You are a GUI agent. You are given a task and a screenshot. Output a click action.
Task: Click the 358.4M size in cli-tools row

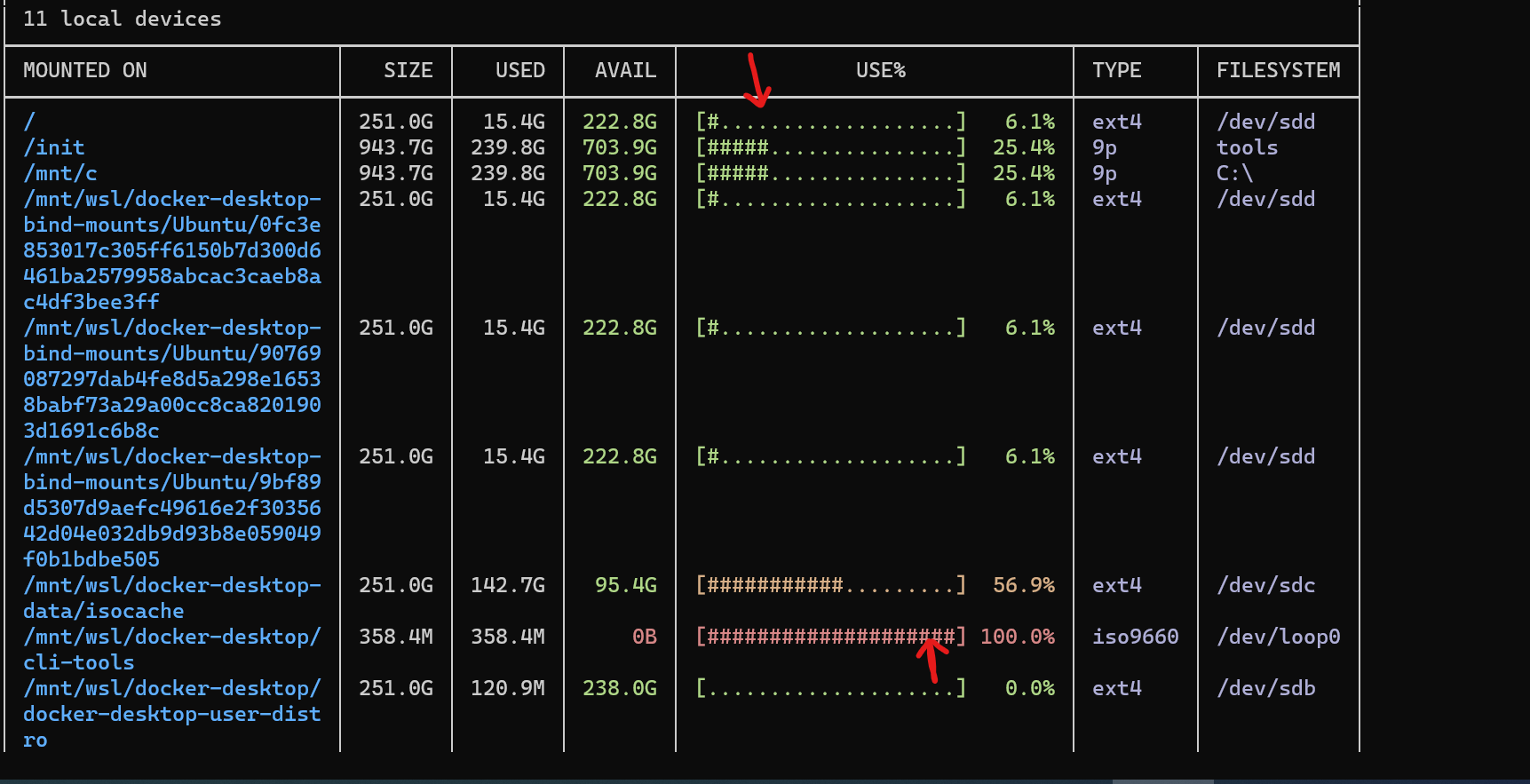click(396, 637)
